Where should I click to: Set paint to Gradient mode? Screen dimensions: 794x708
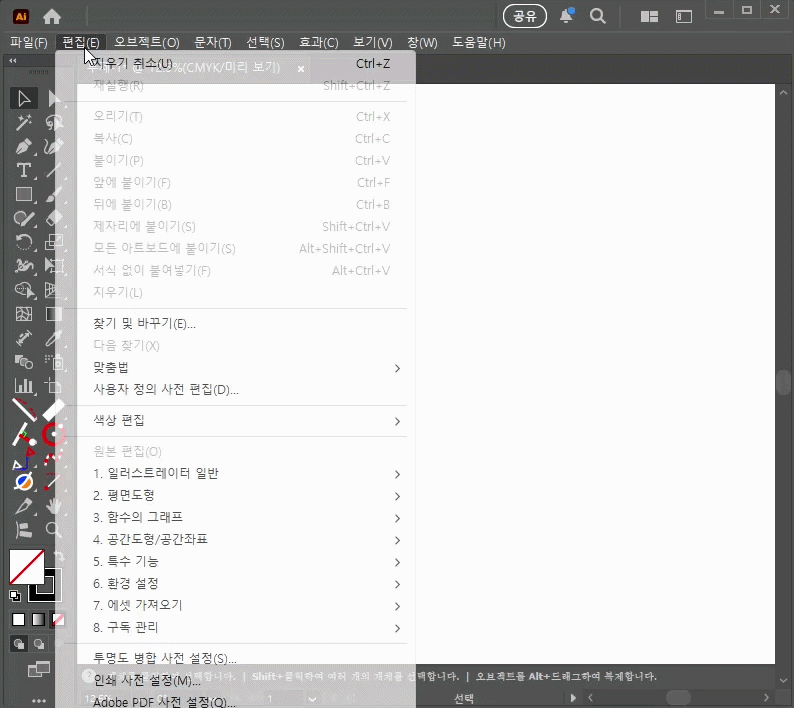click(38, 619)
